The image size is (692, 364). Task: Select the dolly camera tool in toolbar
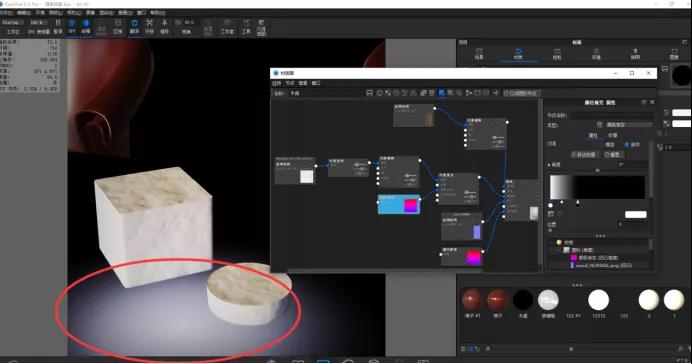[x=164, y=26]
